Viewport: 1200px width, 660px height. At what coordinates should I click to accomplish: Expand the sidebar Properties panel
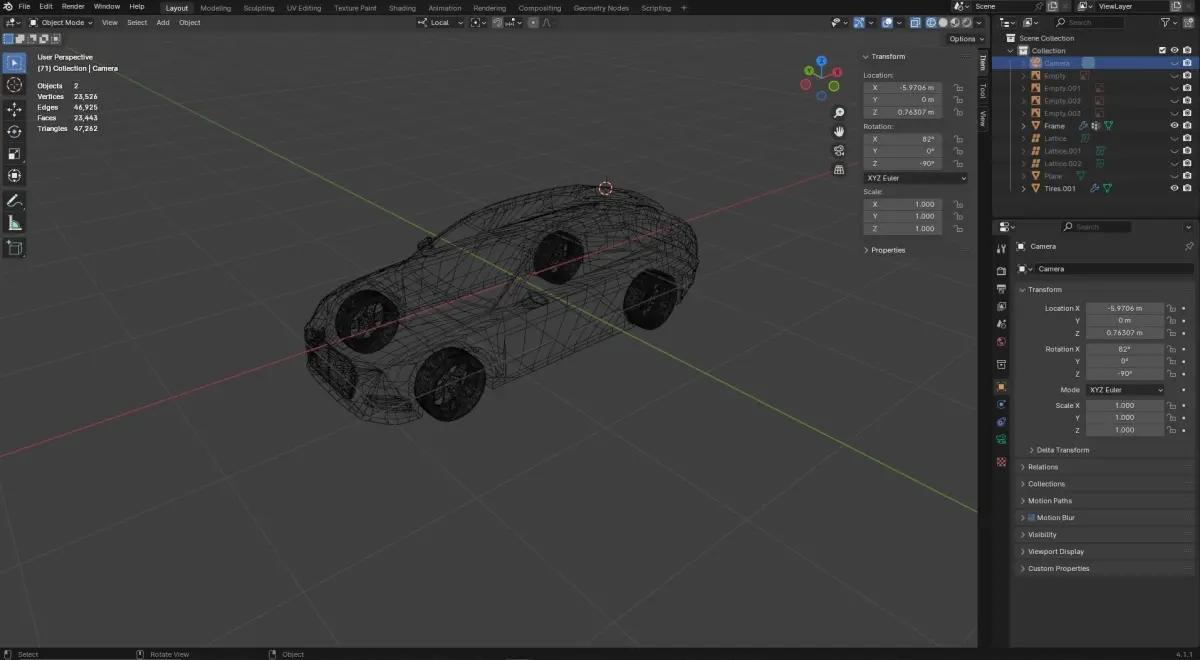click(x=887, y=250)
